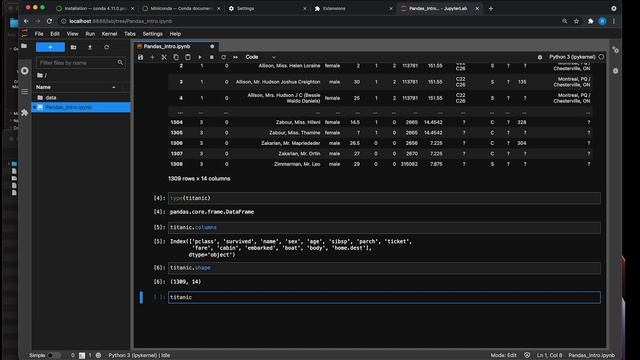Create a new folder in file browser

[x=73, y=47]
